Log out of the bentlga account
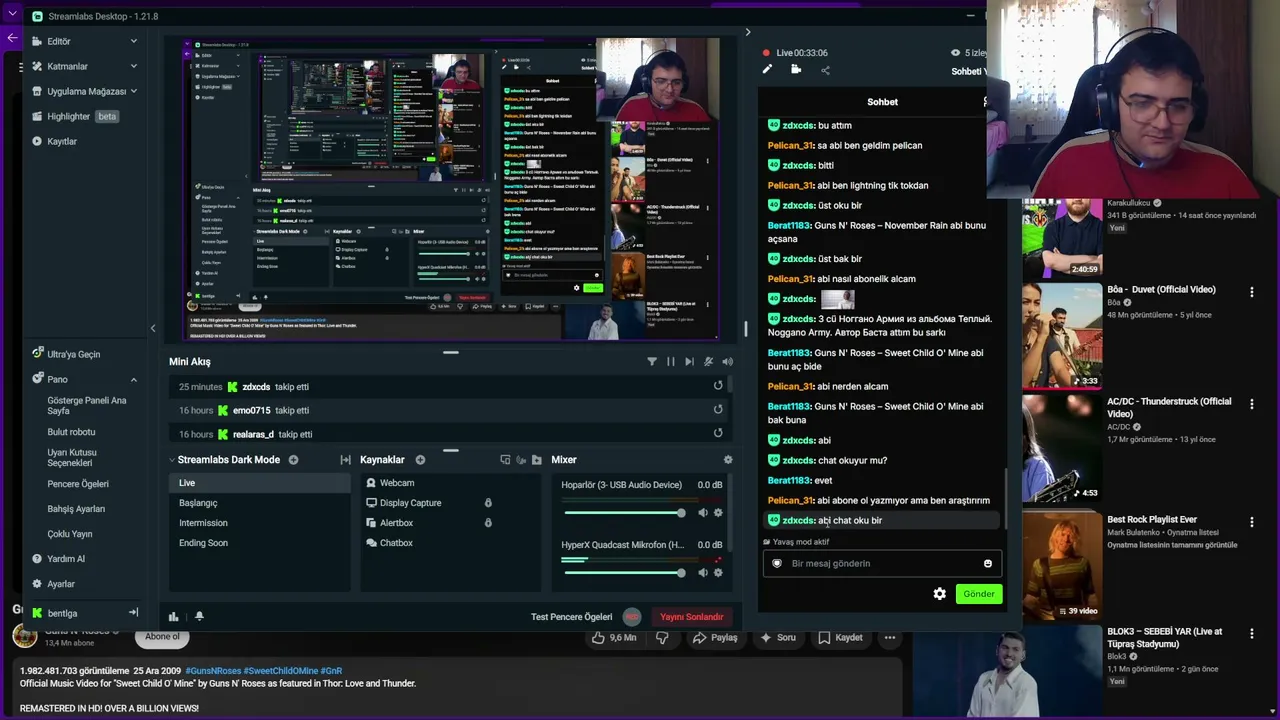1280x720 pixels. [x=133, y=613]
